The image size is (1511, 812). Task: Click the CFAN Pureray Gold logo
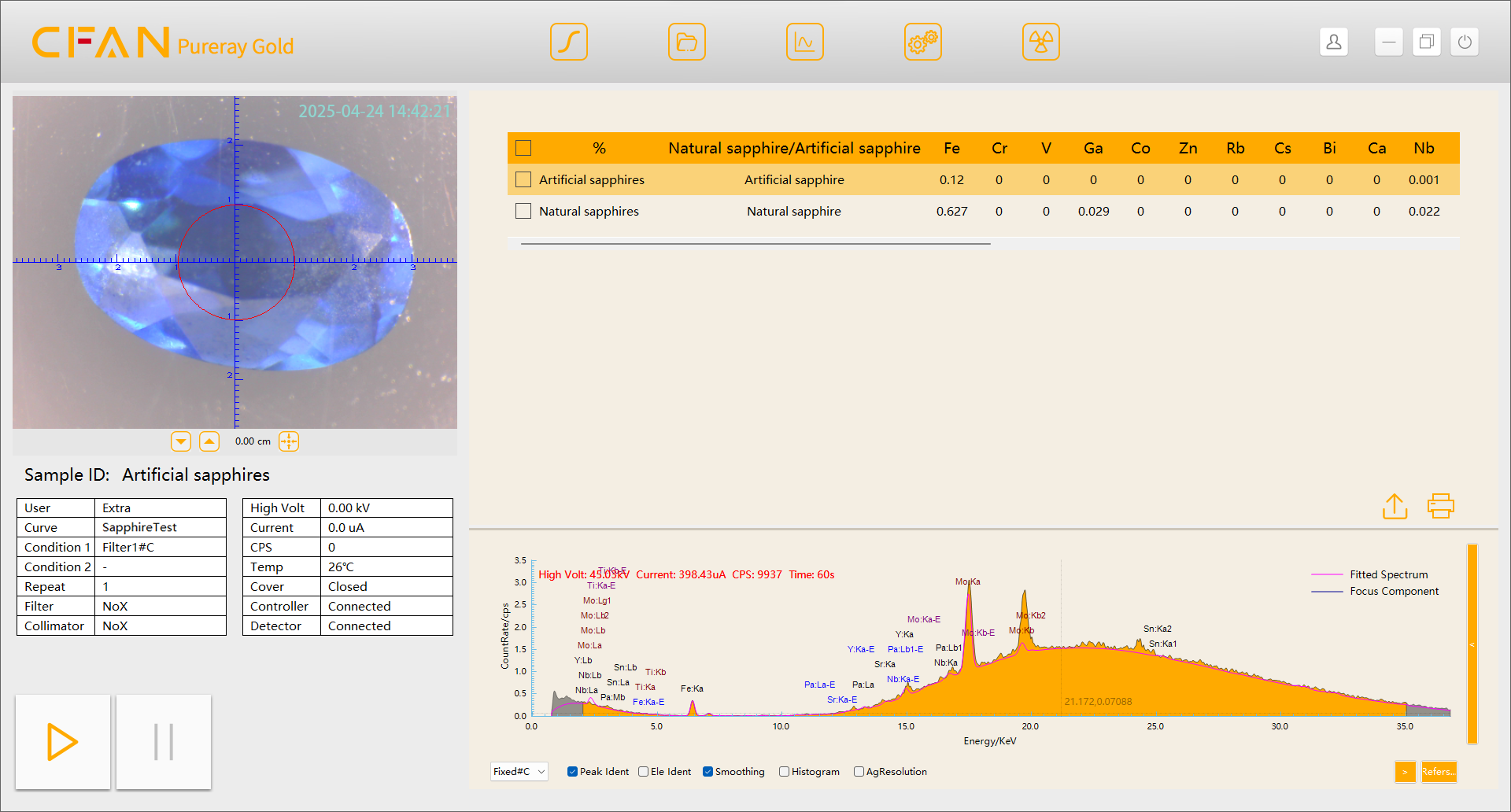[x=162, y=42]
